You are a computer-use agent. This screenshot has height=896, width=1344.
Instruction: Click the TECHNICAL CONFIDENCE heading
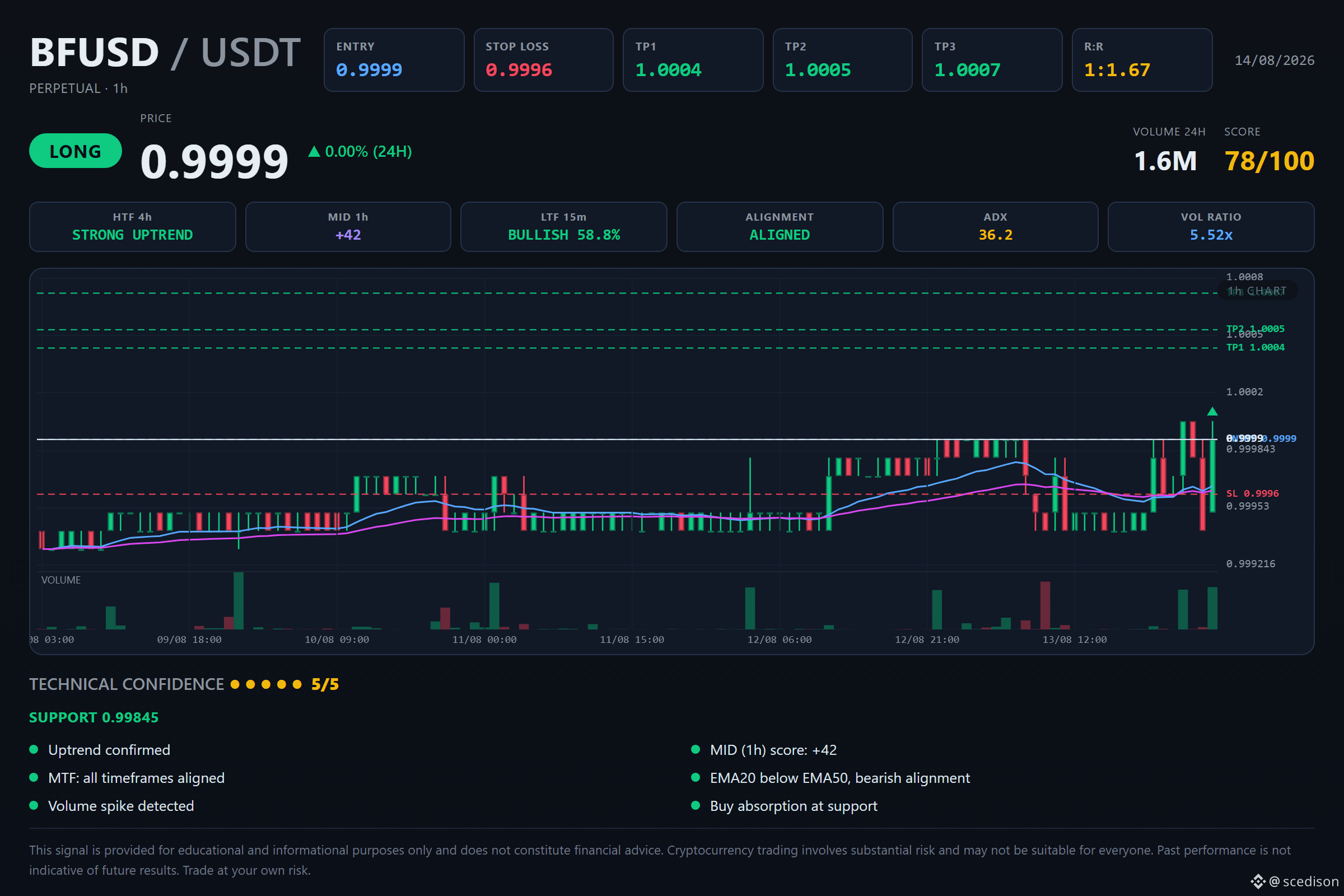[x=127, y=684]
